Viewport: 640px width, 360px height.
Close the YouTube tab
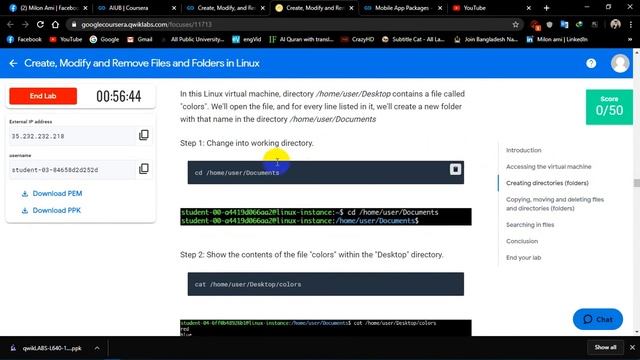[x=529, y=8]
